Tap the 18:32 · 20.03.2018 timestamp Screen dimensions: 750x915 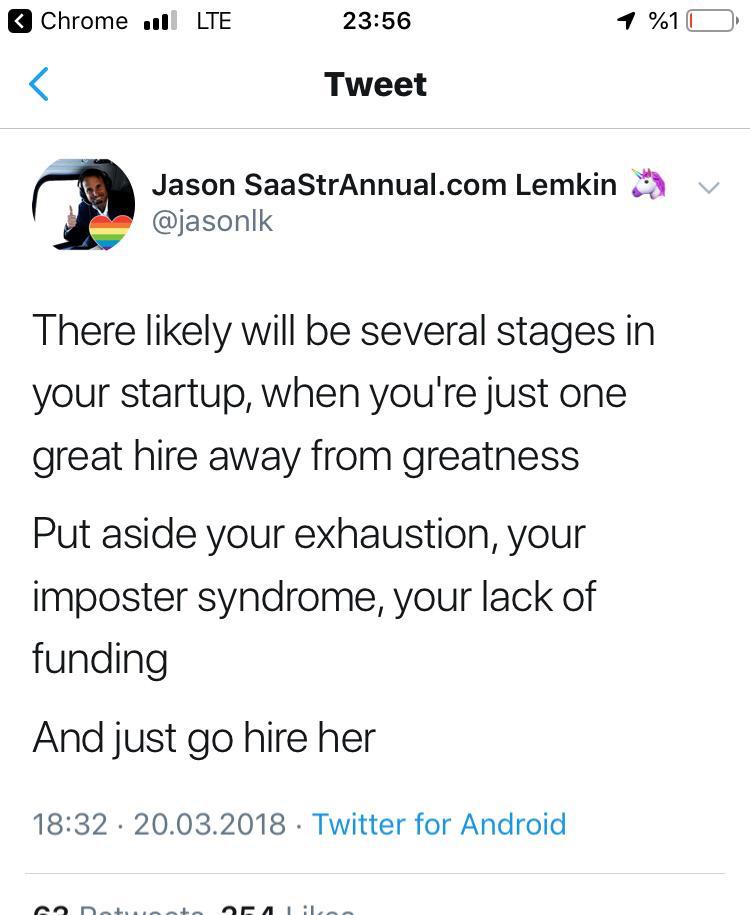click(x=159, y=824)
